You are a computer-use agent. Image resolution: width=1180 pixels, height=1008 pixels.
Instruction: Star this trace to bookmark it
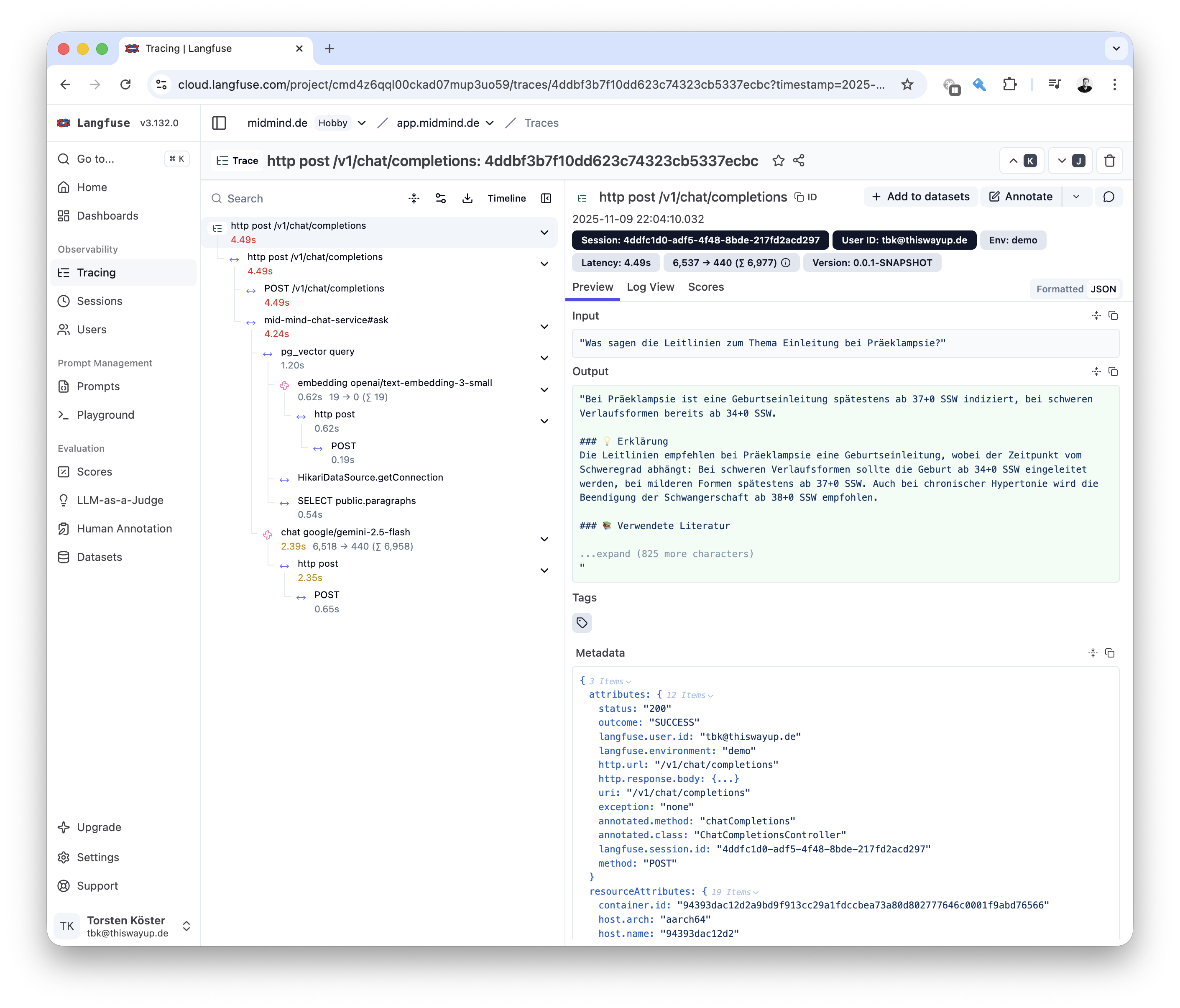point(778,161)
